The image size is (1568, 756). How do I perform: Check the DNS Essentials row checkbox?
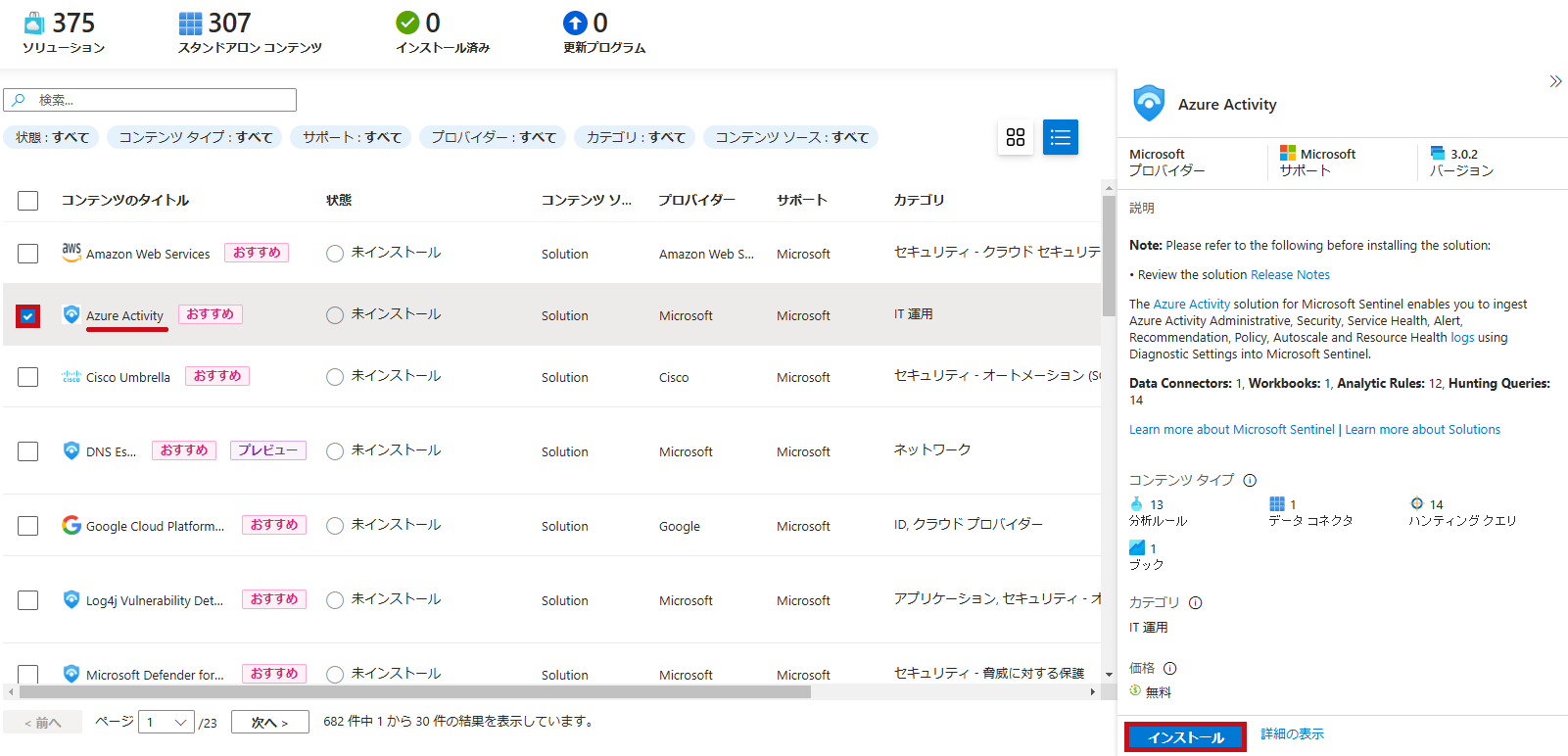point(27,451)
